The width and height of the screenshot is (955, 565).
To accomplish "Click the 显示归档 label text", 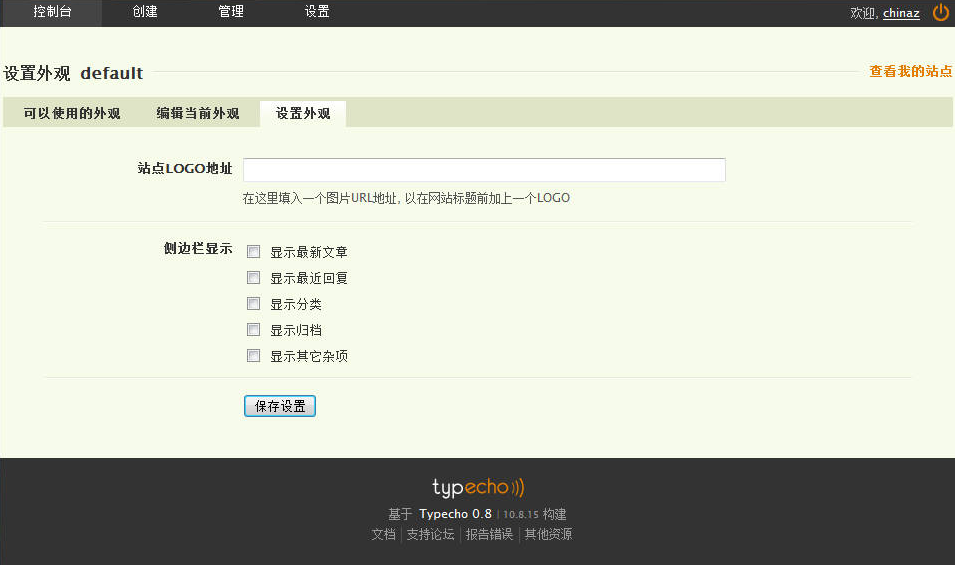I will coord(296,330).
